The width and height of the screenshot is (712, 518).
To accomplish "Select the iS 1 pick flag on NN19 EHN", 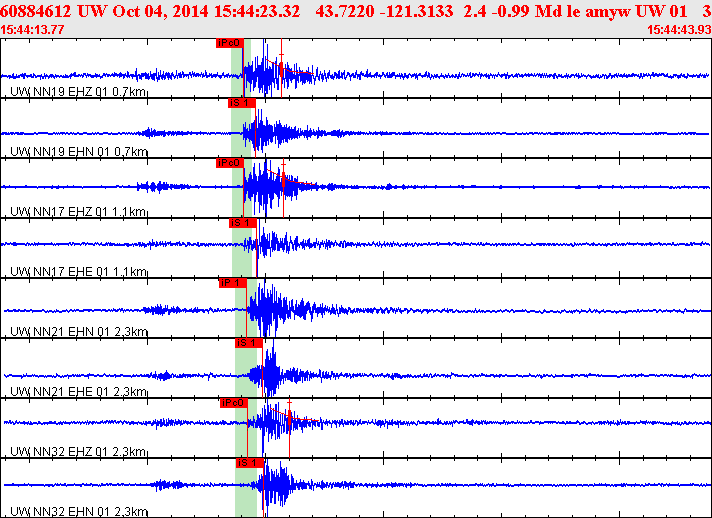I will [x=242, y=103].
